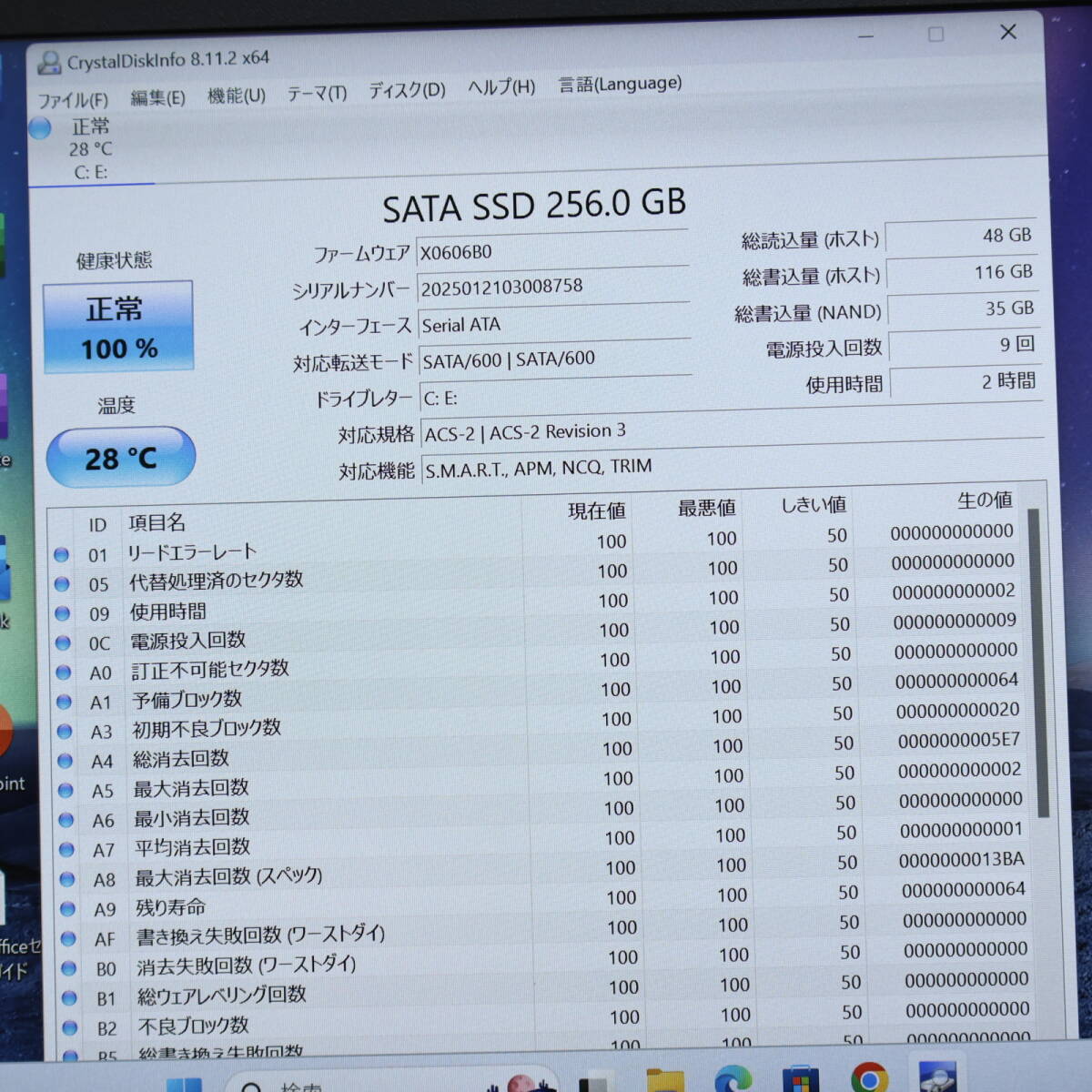Open the 言語(Language) menu
The height and width of the screenshot is (1092, 1092).
620,84
